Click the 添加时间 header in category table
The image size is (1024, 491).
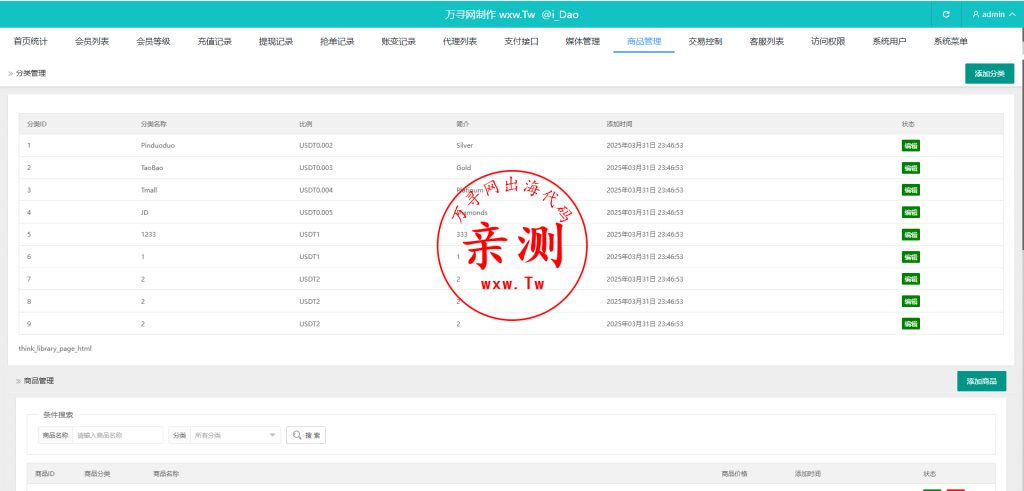[619, 124]
